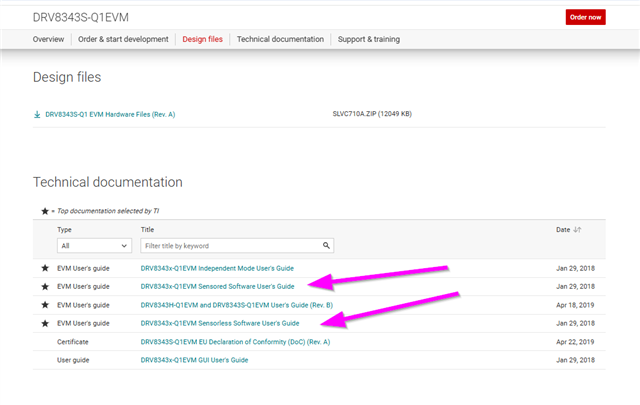The width and height of the screenshot is (640, 405).
Task: Open DRV8343x-Q1EVM Sensored Software User's Guide
Action: tap(218, 287)
